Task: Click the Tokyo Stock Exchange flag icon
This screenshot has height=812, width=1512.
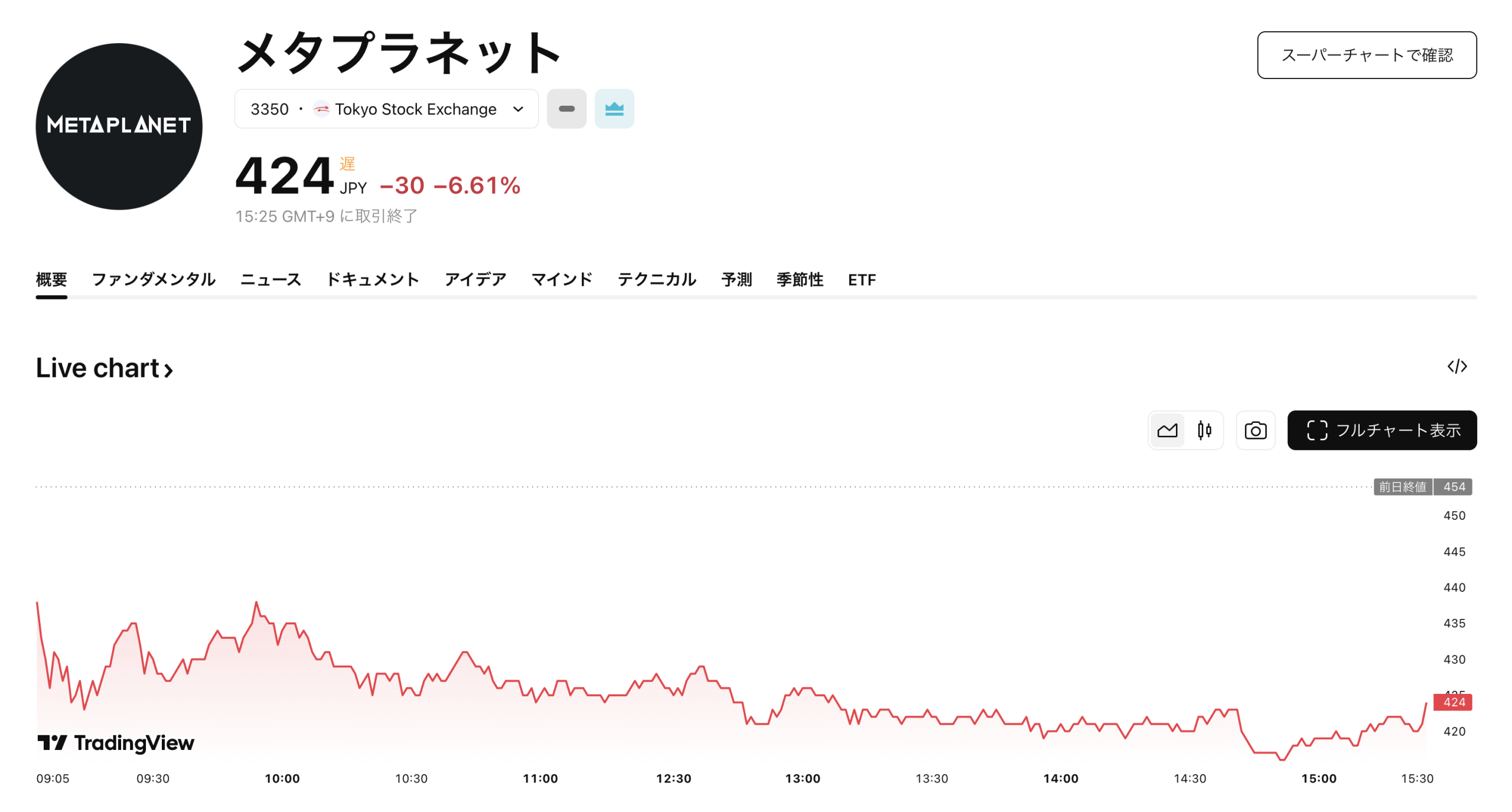Action: [x=321, y=109]
